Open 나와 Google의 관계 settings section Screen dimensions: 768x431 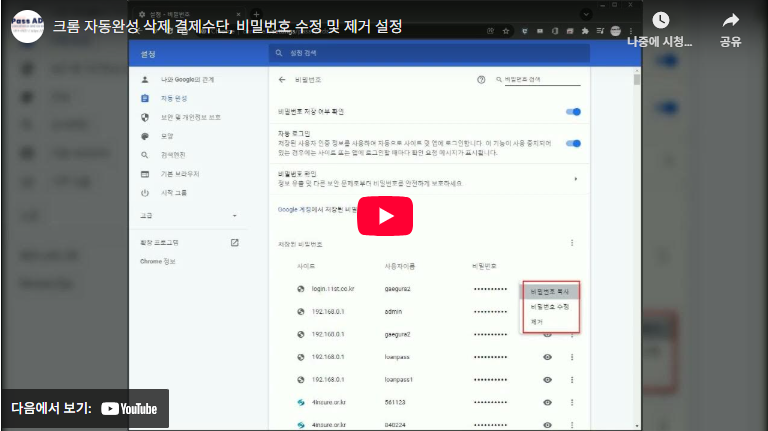coord(187,79)
